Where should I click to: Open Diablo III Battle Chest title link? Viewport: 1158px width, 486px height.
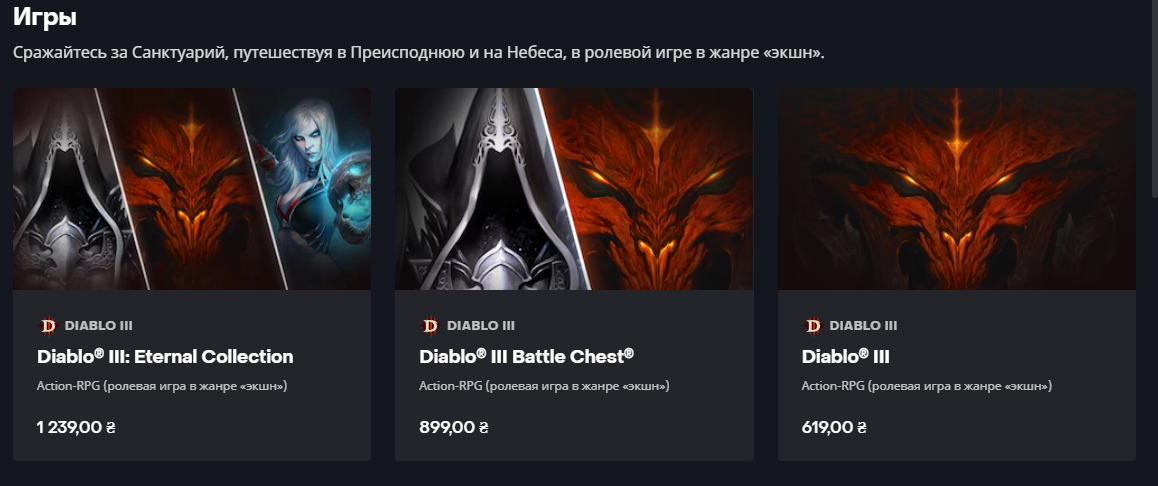(x=527, y=357)
